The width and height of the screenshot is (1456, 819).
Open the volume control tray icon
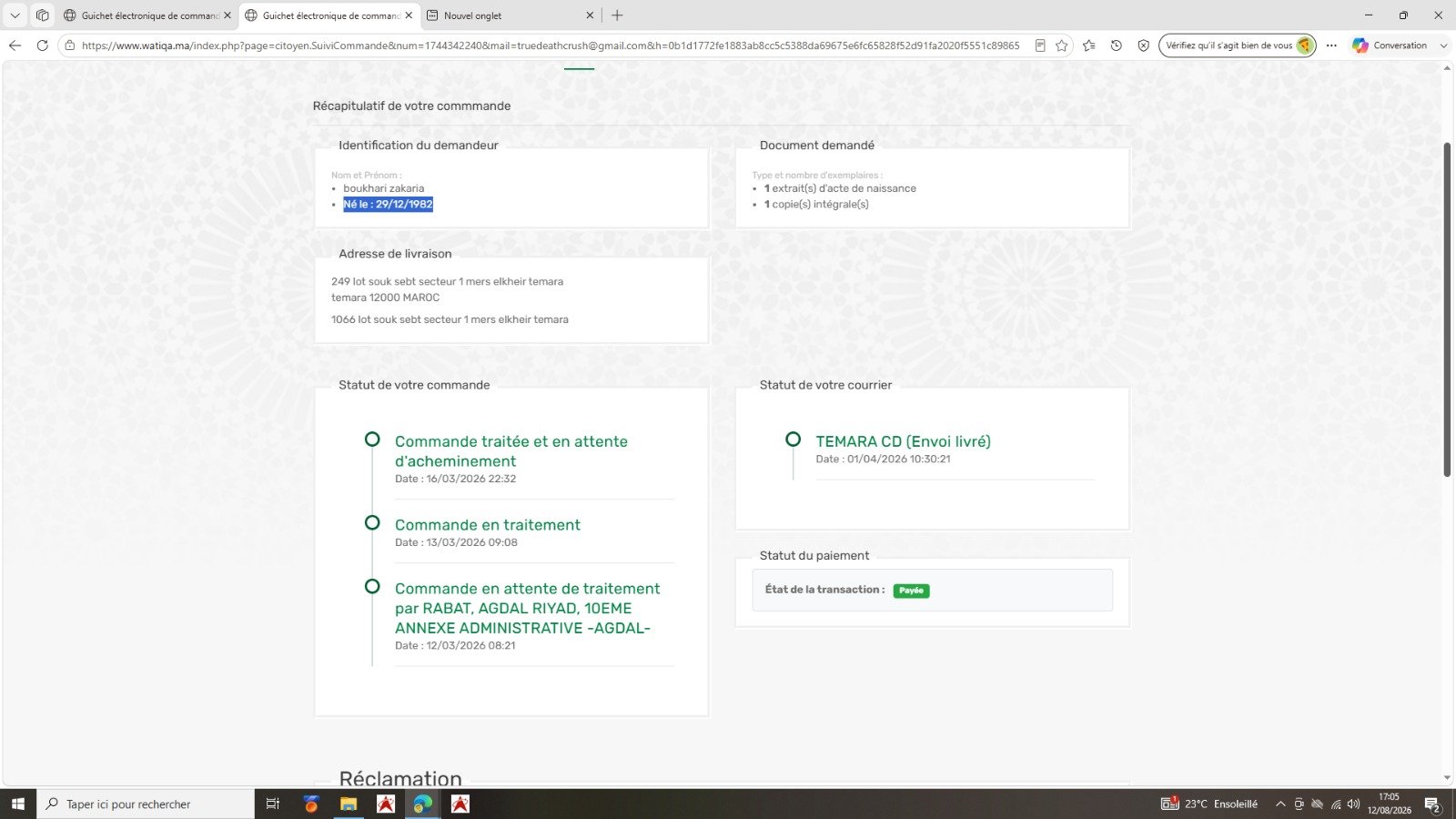(x=1354, y=804)
